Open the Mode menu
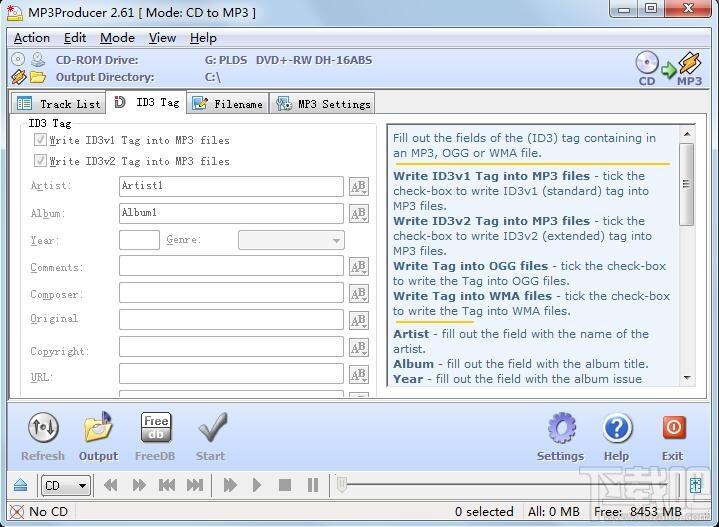 (117, 38)
